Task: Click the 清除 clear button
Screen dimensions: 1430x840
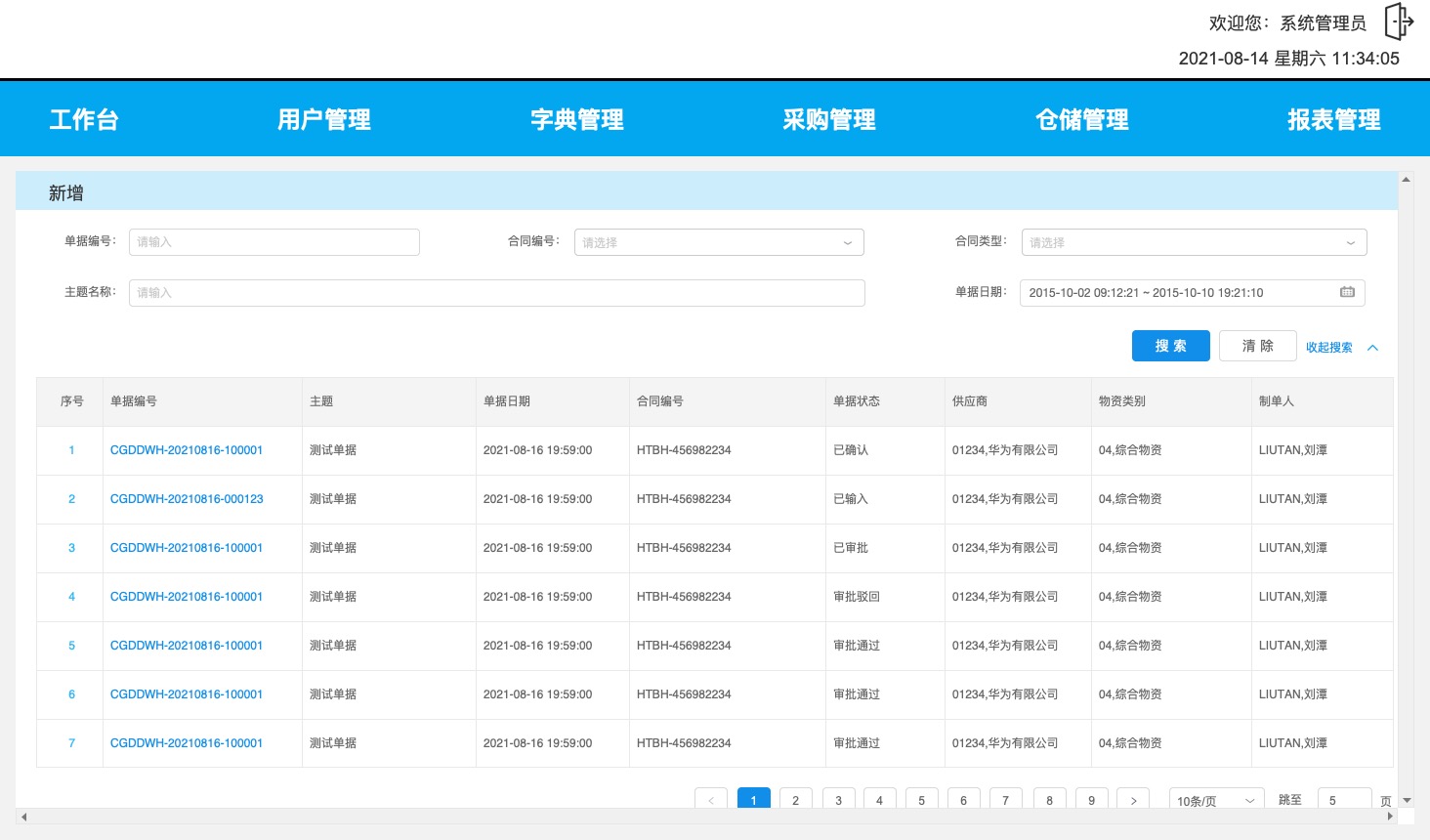Action: (1257, 345)
